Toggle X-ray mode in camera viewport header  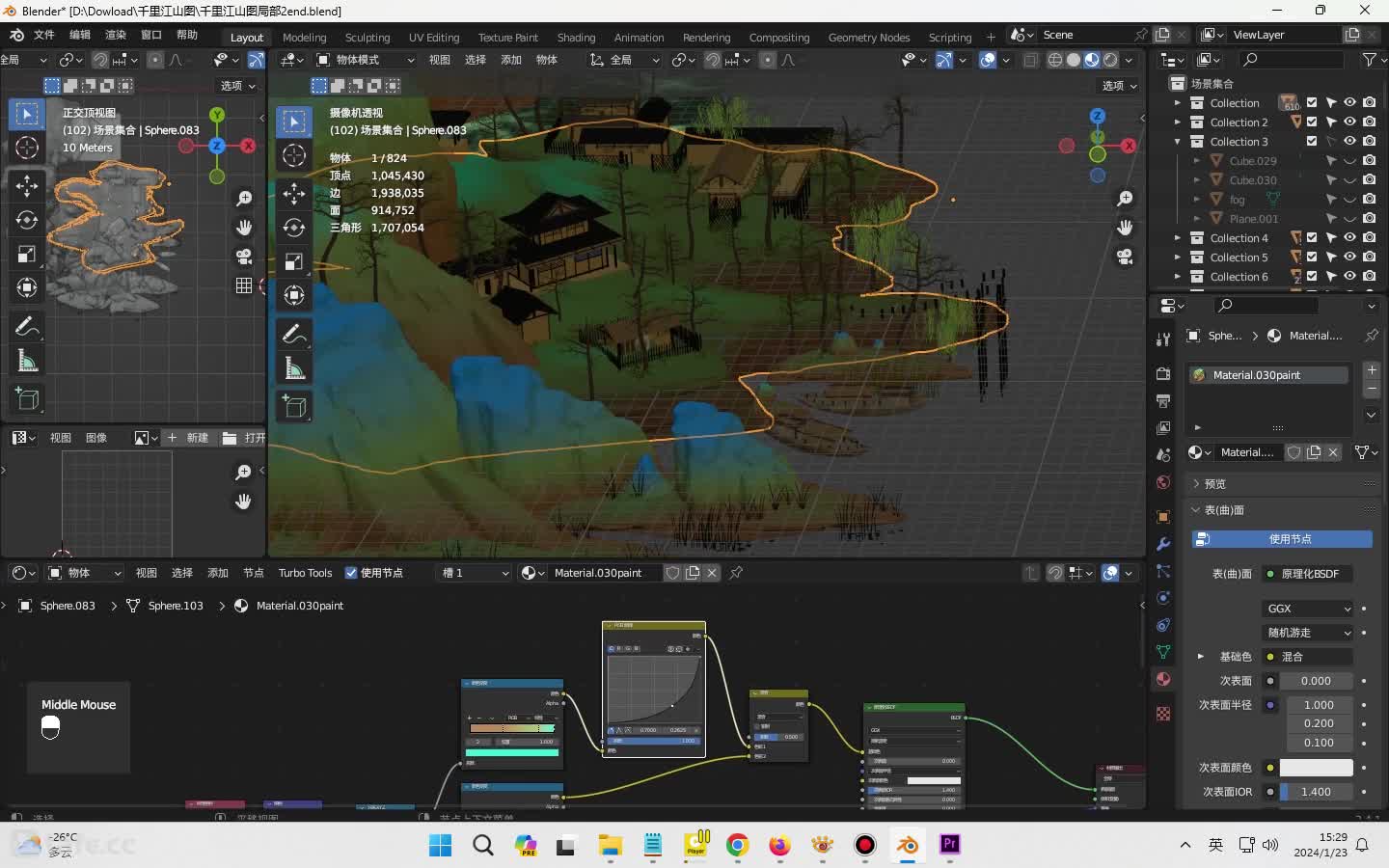click(1030, 60)
